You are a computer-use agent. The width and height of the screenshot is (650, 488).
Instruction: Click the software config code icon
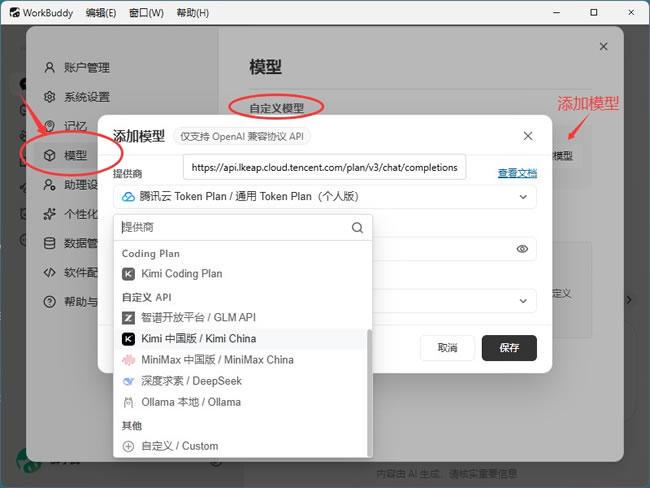50,272
